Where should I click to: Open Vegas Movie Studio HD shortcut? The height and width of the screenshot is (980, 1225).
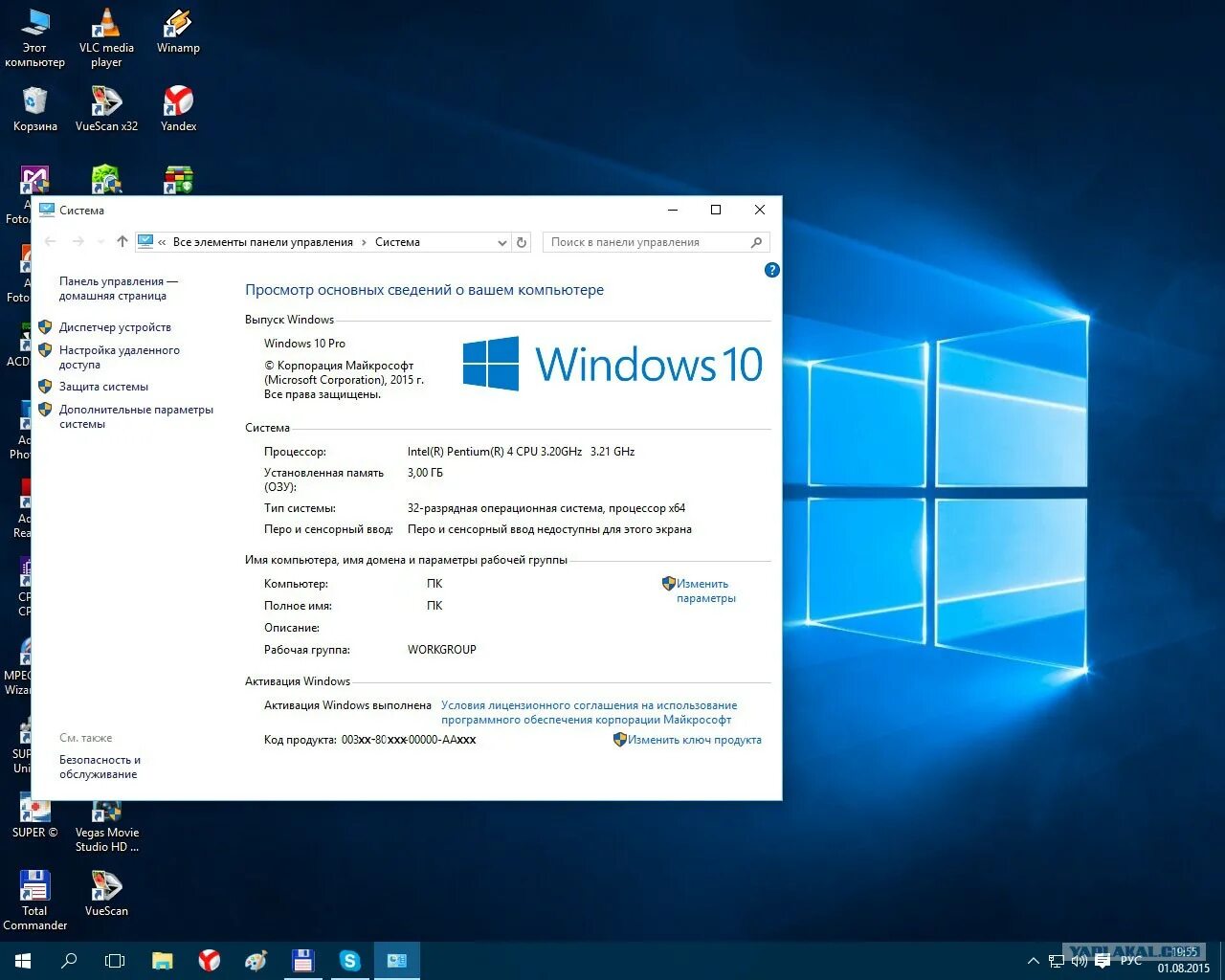106,823
